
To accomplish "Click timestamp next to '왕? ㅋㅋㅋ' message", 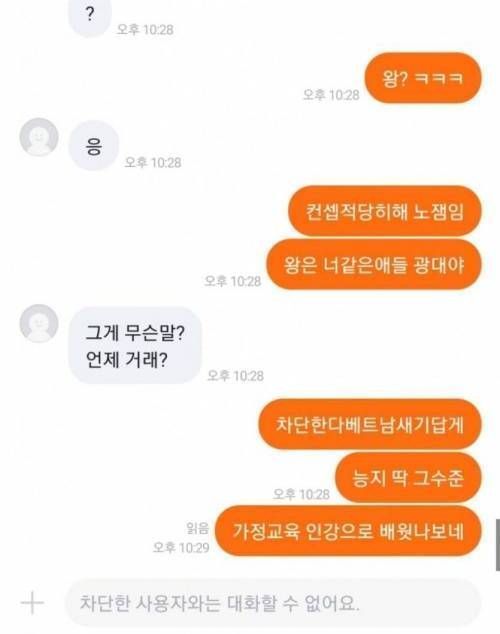I will click(x=331, y=95).
